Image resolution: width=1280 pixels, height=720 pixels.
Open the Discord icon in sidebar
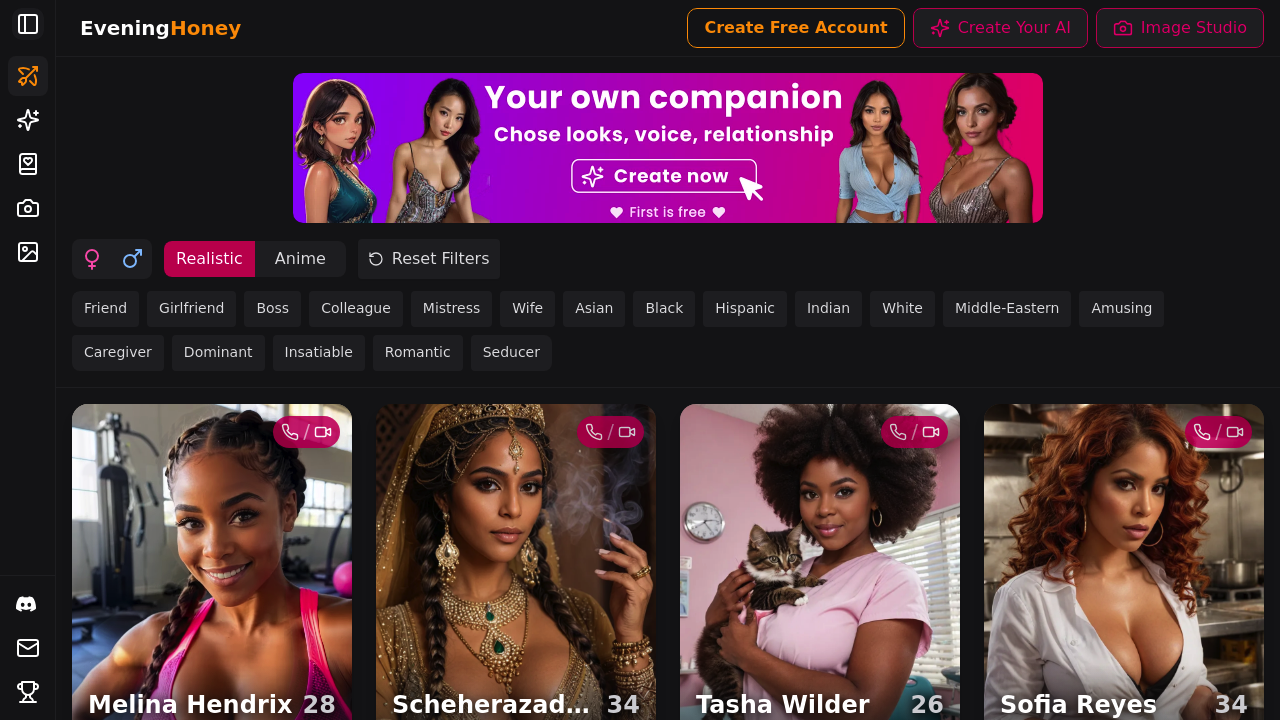(x=28, y=604)
